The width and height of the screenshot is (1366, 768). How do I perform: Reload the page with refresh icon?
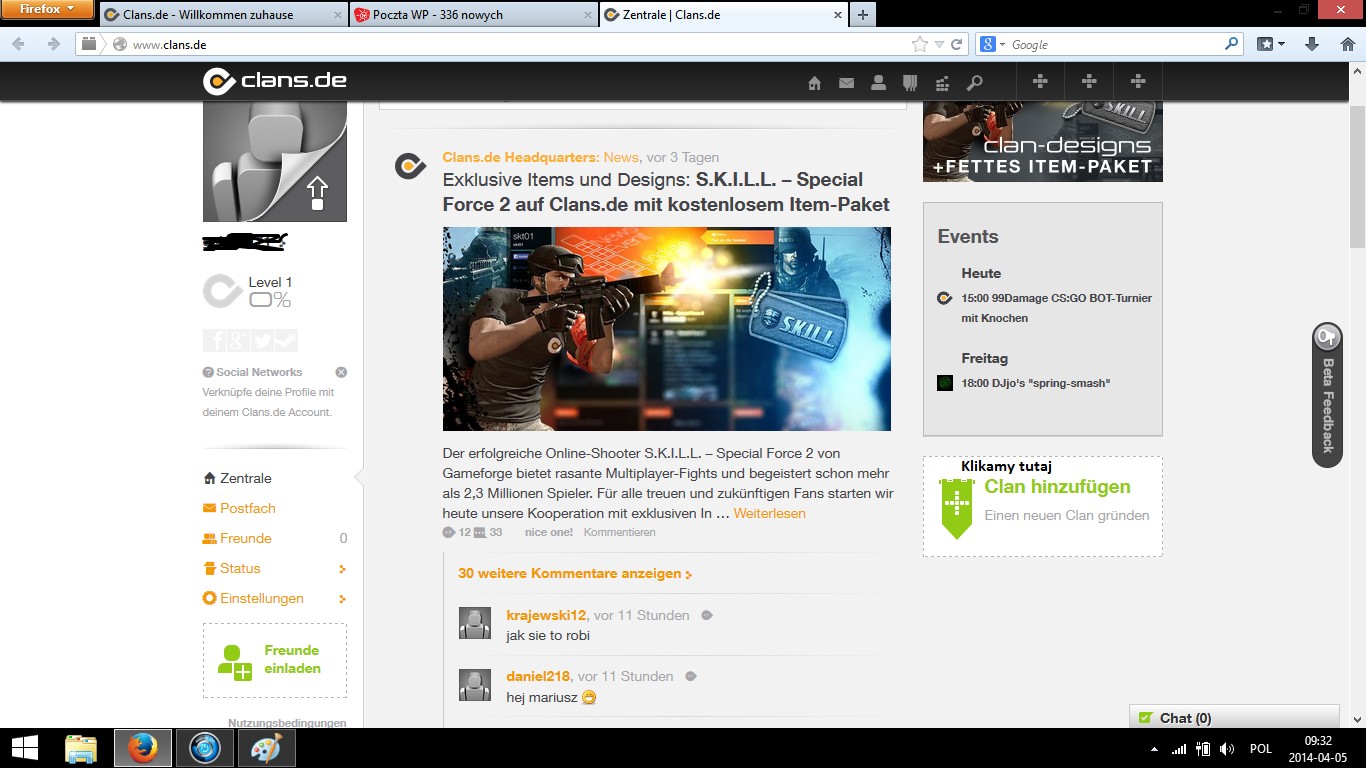[957, 44]
